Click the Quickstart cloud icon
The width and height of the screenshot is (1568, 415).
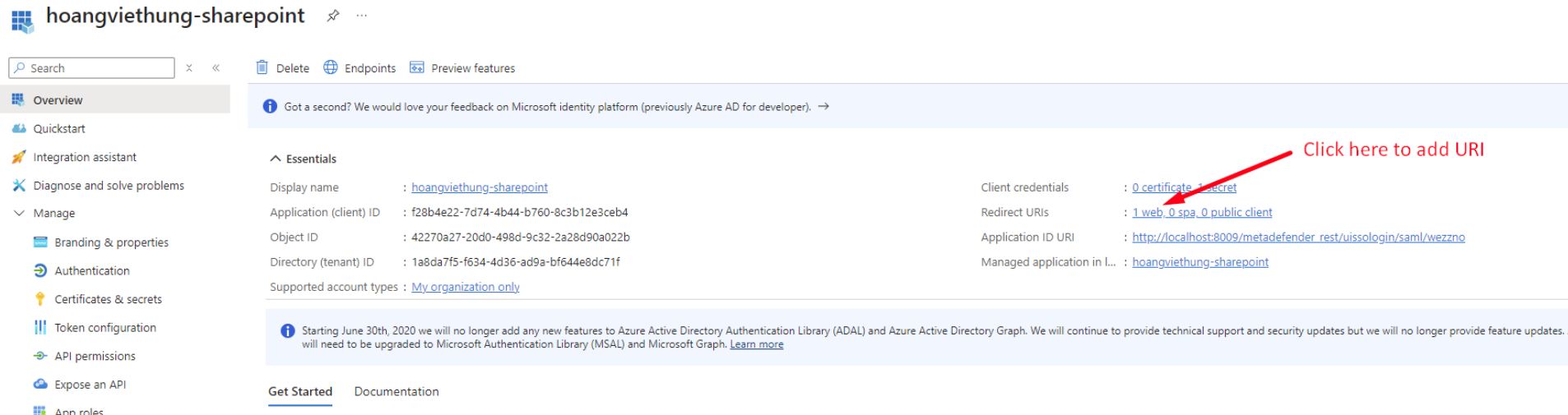click(19, 128)
